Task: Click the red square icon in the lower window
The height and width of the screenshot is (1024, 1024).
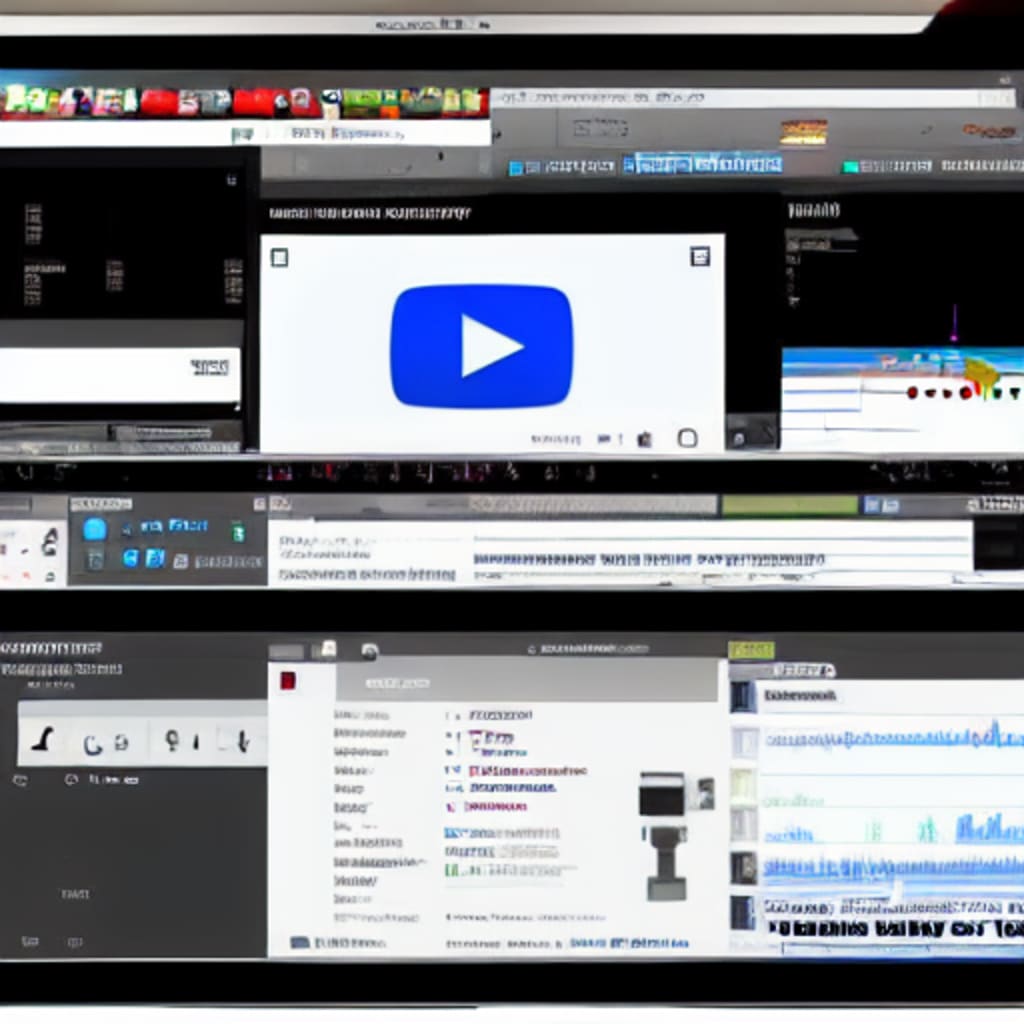Action: [x=288, y=680]
